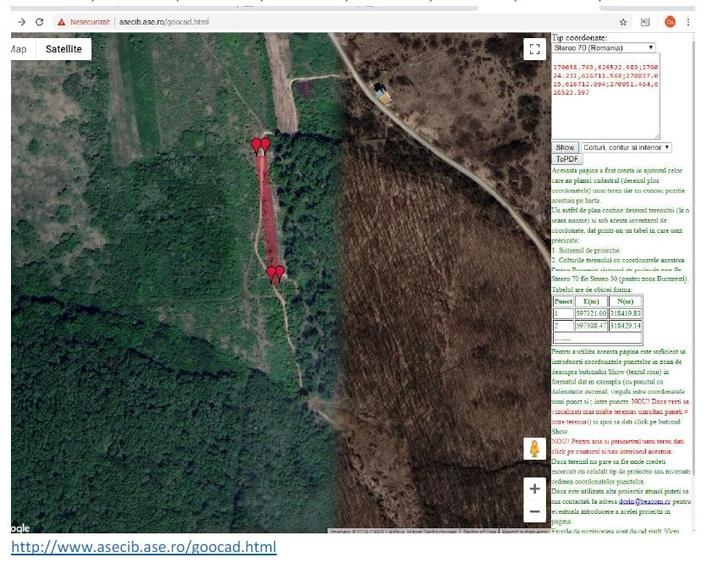Expand the Colturi, contur si interior dropdown

(x=626, y=148)
